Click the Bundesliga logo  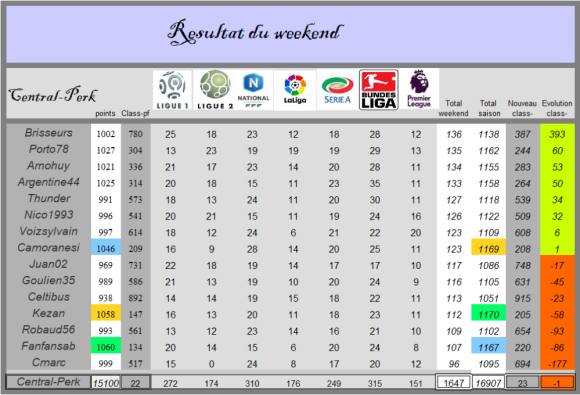379,90
